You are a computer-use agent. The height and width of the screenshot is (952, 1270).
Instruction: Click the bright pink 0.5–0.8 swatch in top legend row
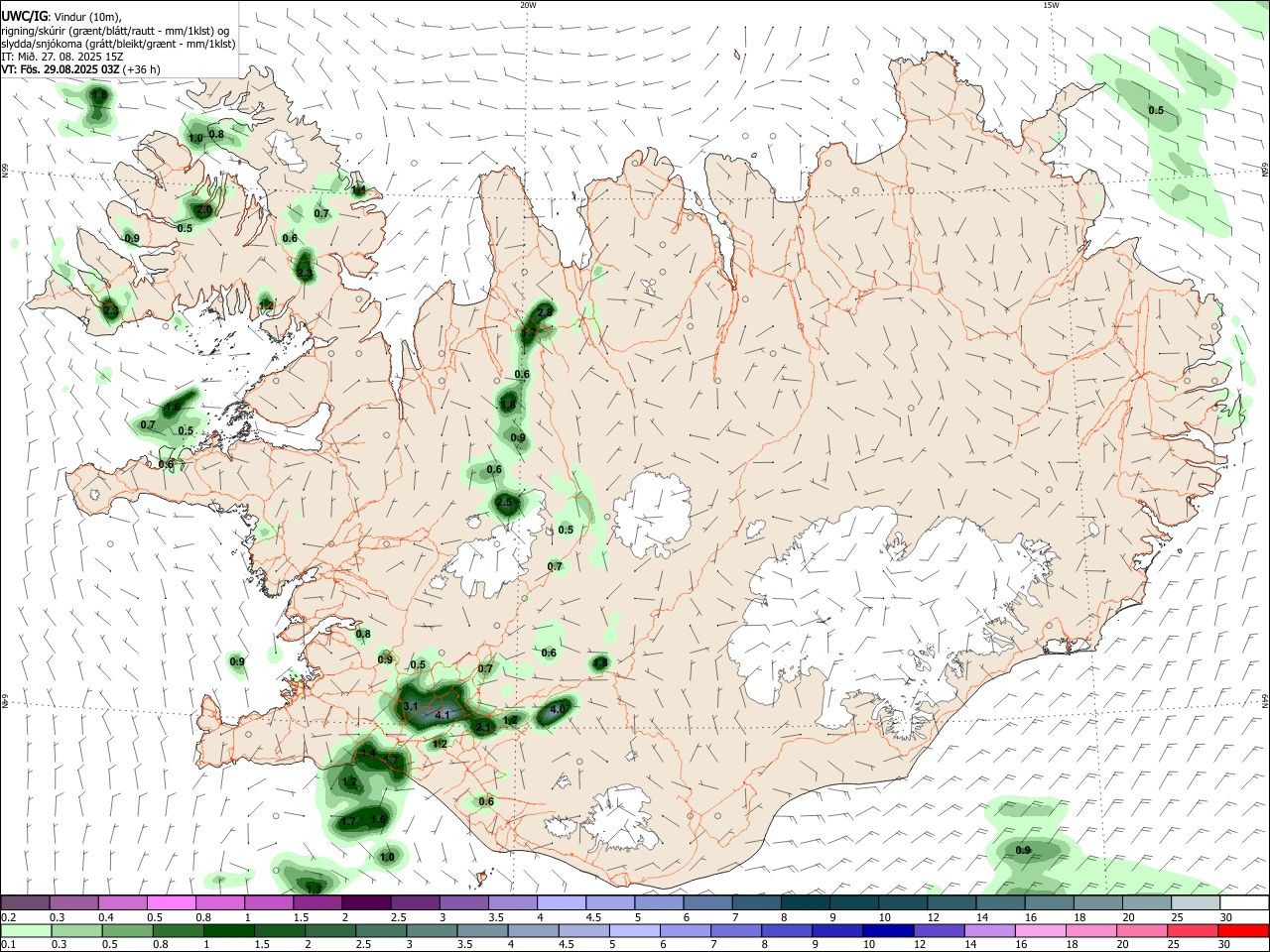(x=171, y=903)
